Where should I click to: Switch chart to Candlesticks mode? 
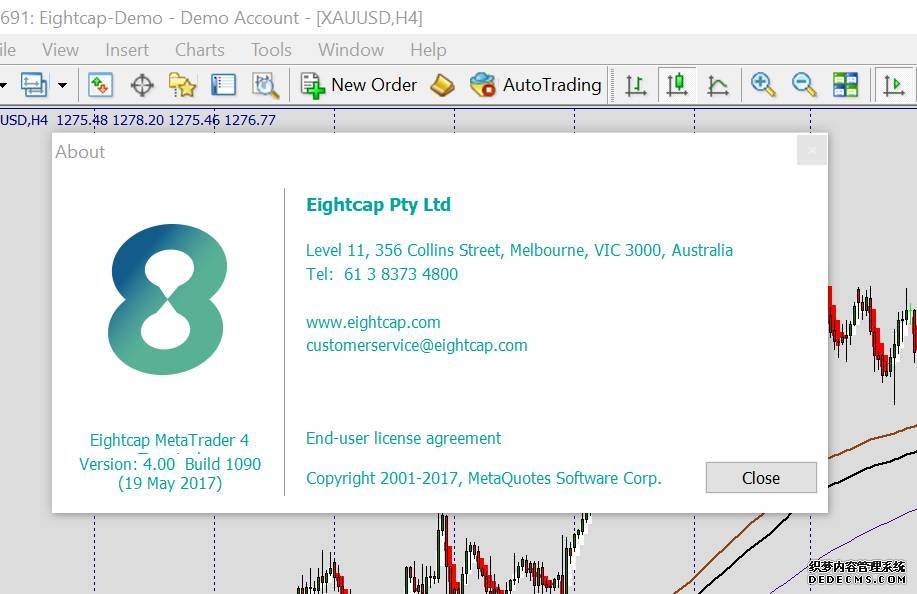[677, 85]
